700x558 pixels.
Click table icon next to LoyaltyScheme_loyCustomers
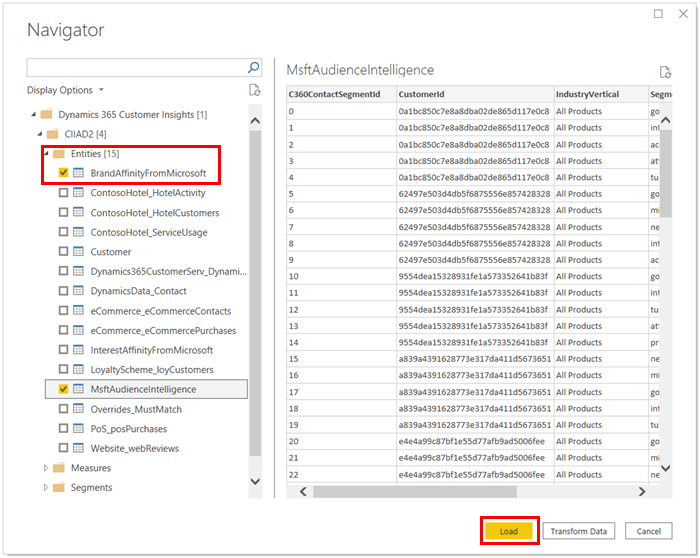click(79, 369)
